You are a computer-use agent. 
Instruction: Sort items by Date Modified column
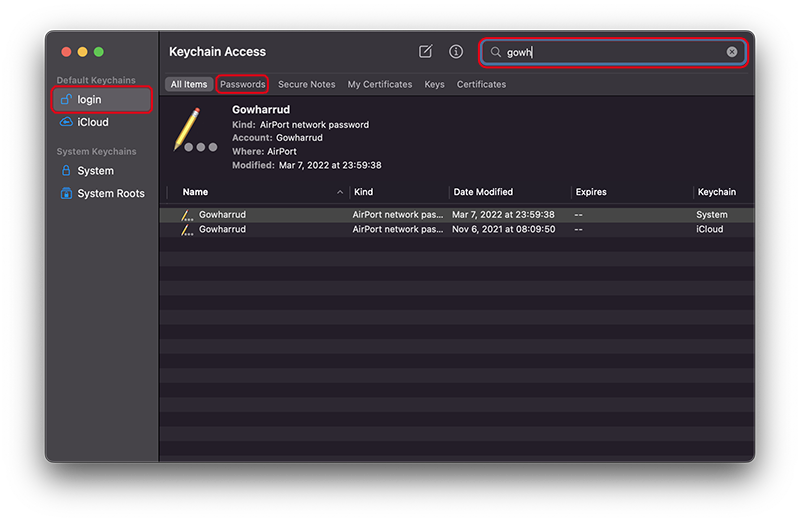point(483,192)
